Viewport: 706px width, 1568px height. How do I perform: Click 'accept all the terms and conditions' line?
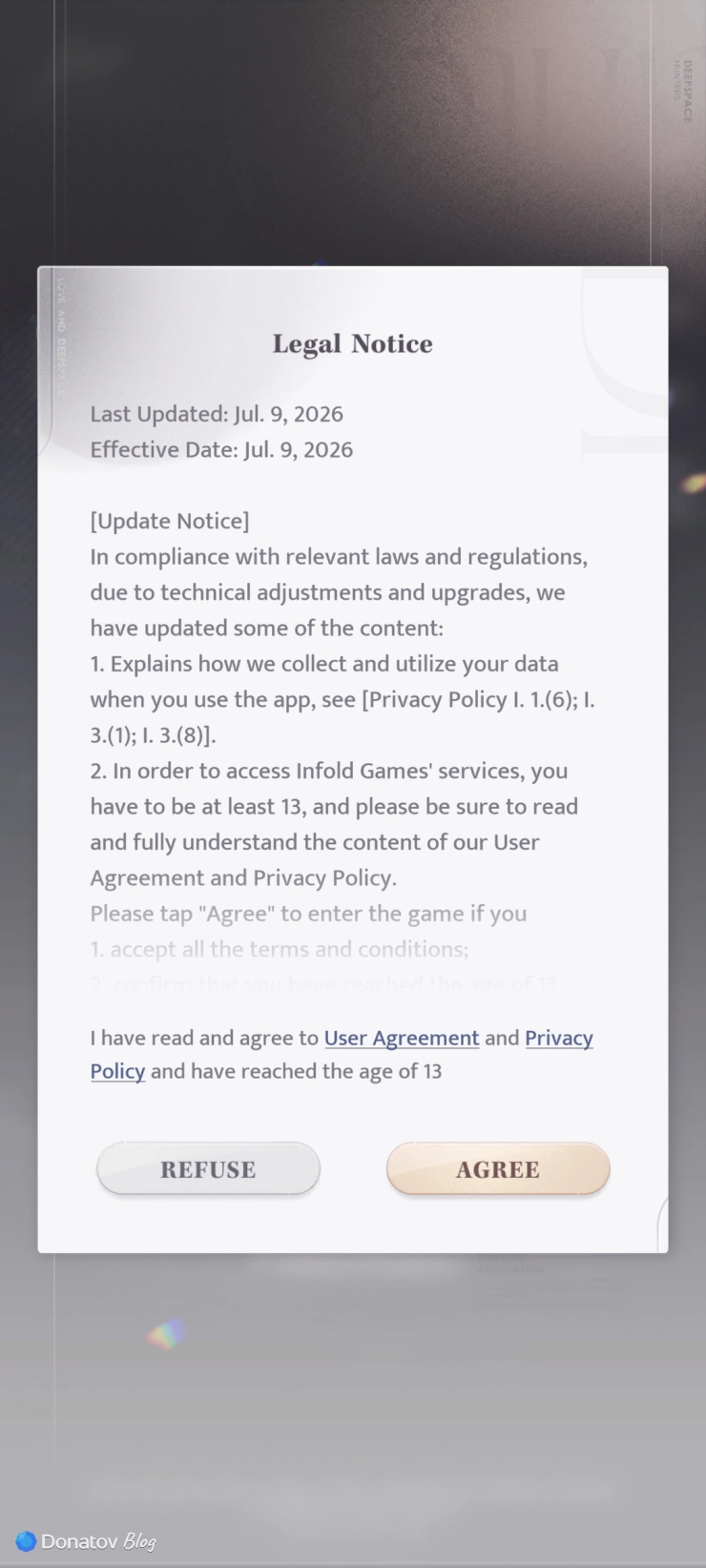[x=280, y=949]
